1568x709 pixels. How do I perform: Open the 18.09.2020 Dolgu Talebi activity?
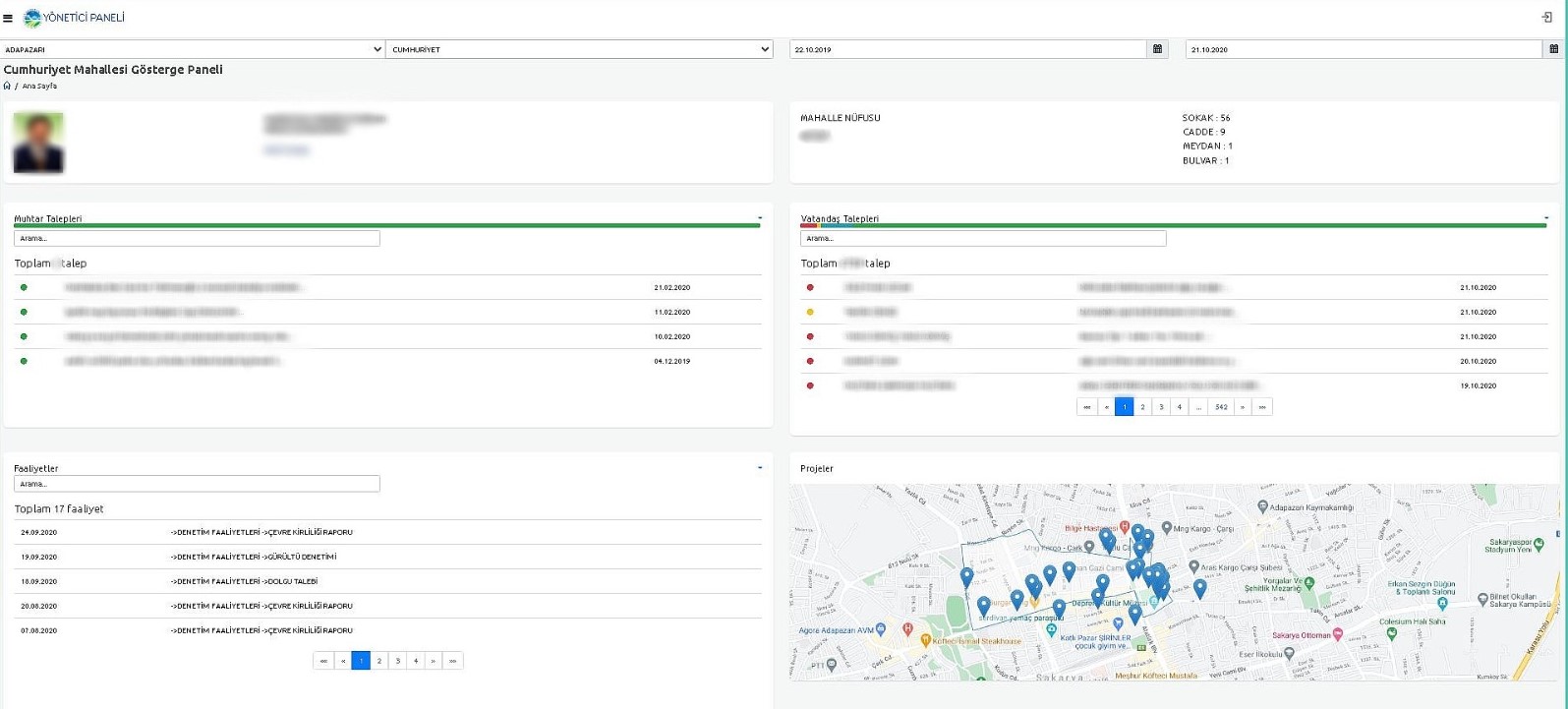(387, 581)
